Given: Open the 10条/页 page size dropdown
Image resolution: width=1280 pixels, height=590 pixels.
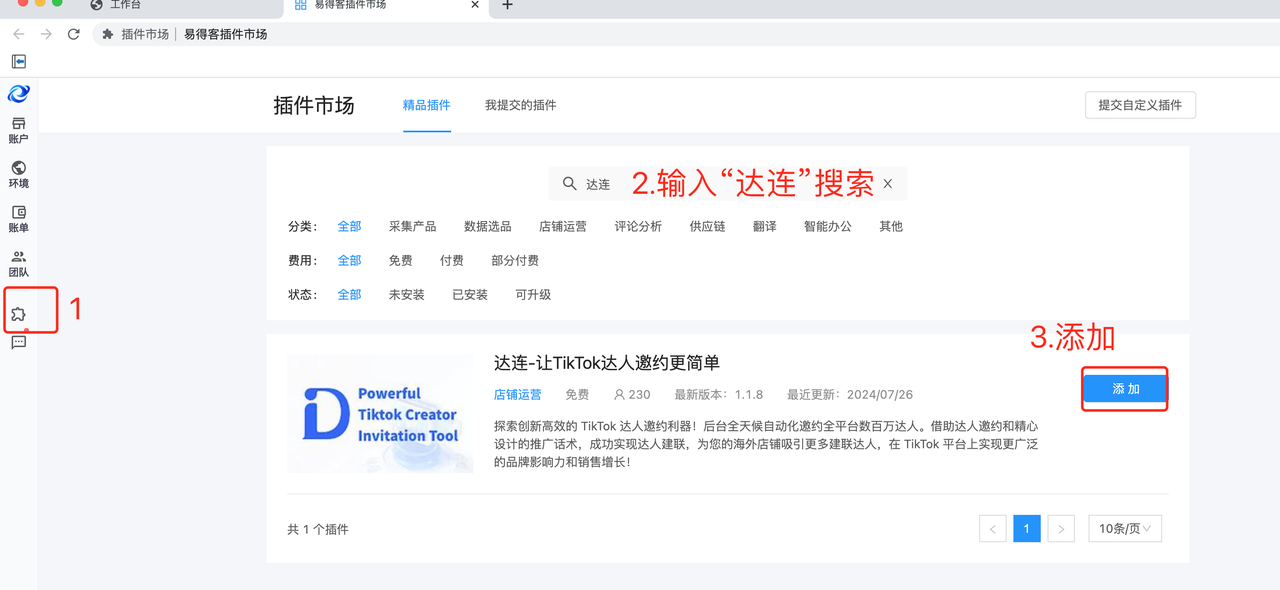Looking at the screenshot, I should [x=1125, y=529].
